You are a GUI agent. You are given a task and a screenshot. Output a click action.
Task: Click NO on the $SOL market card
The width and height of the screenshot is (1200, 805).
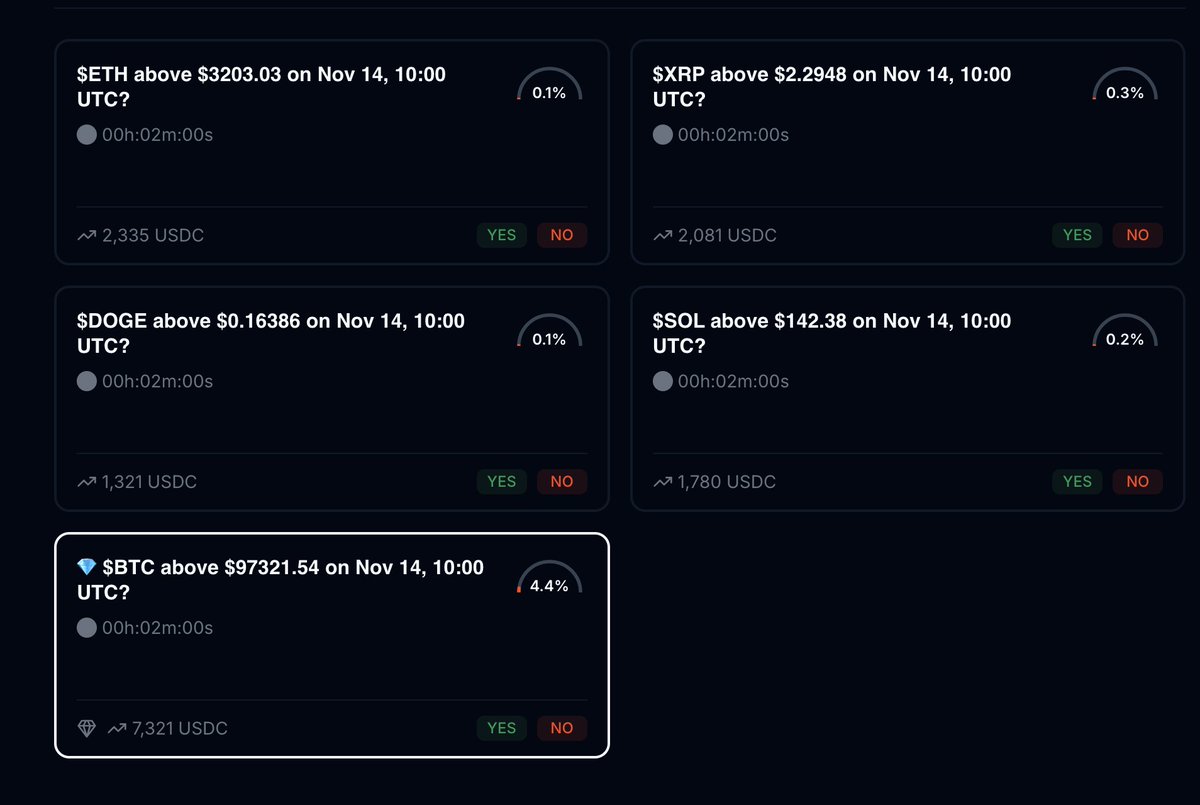tap(1138, 481)
